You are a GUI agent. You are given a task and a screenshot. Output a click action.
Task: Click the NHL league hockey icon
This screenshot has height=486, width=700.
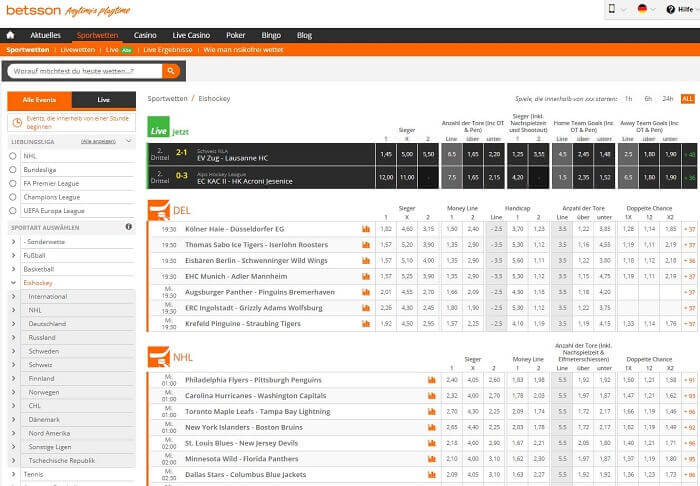tap(159, 357)
